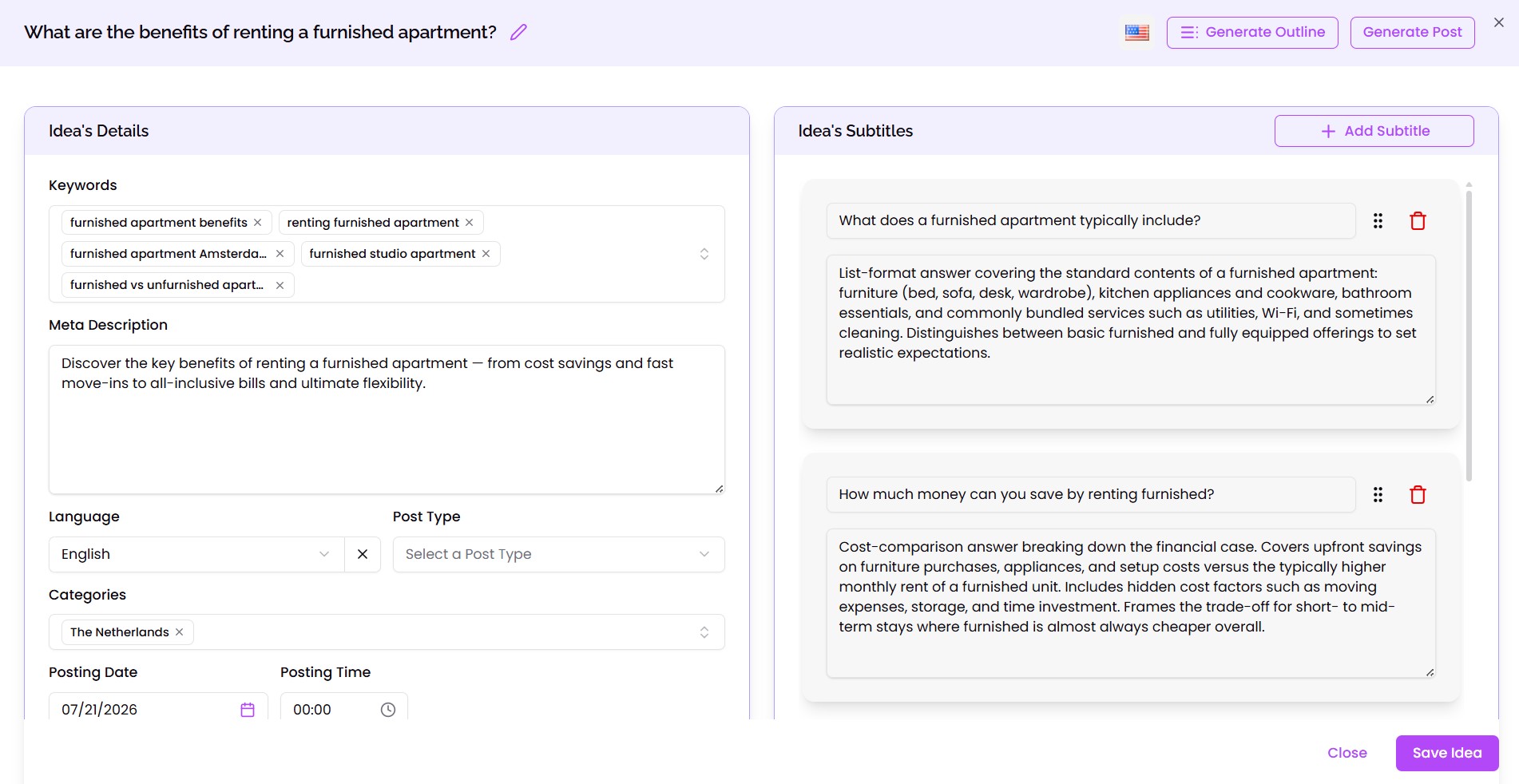Remove 'The Netherlands' category tag
The image size is (1519, 784).
coord(180,632)
